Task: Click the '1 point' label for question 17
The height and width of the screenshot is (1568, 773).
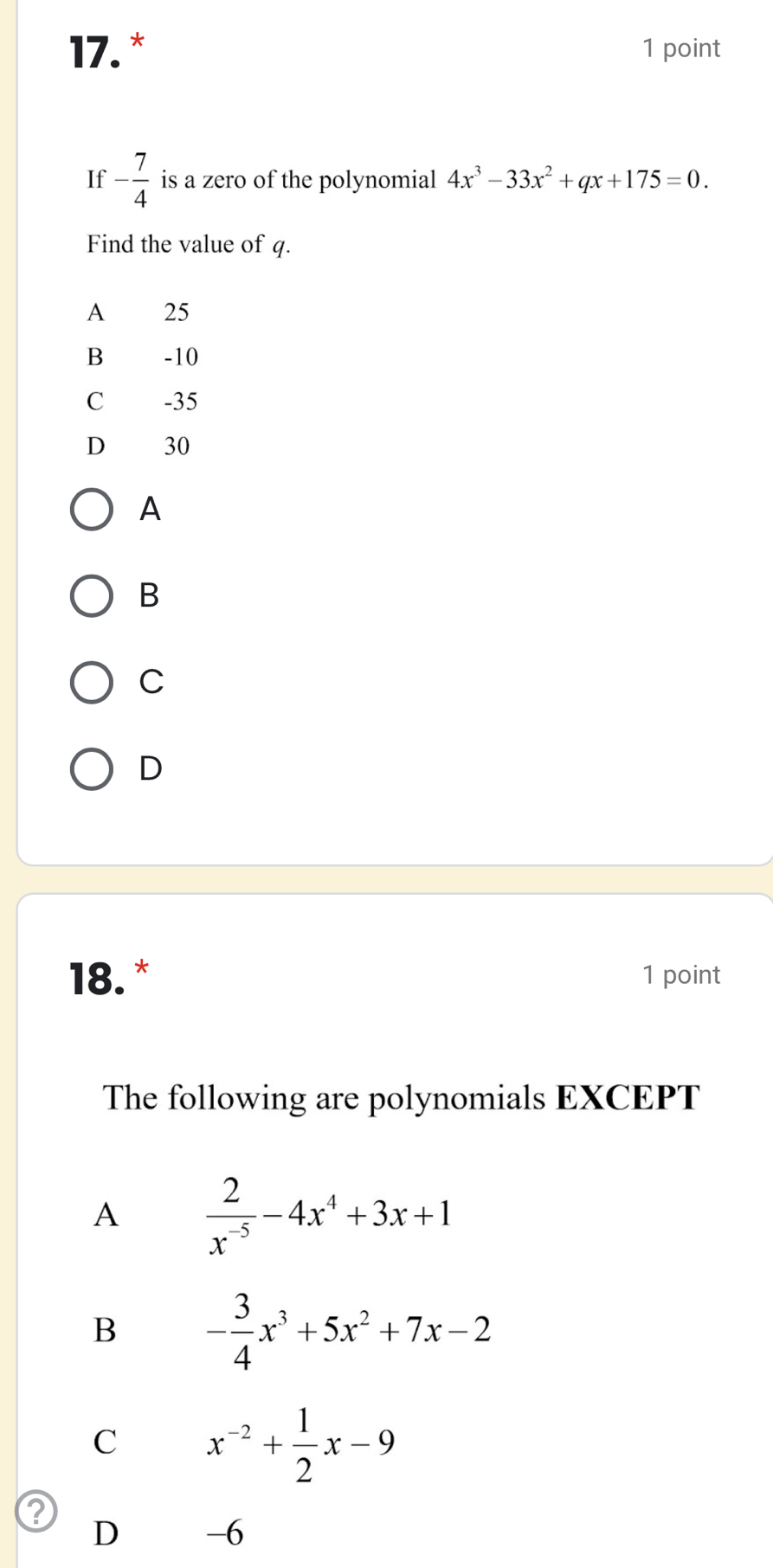Action: [682, 48]
